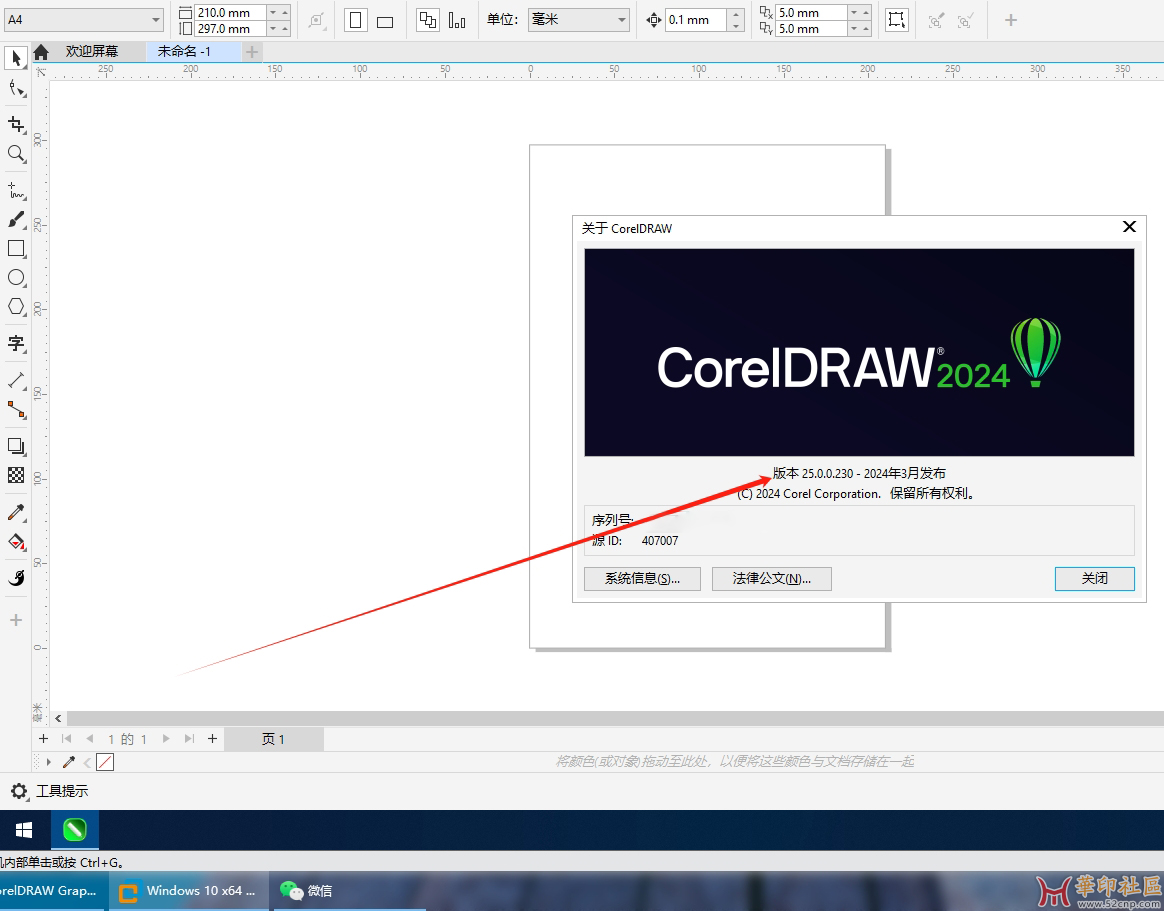Screen dimensions: 1164x911
Task: Select the Ellipse tool
Action: (x=16, y=278)
